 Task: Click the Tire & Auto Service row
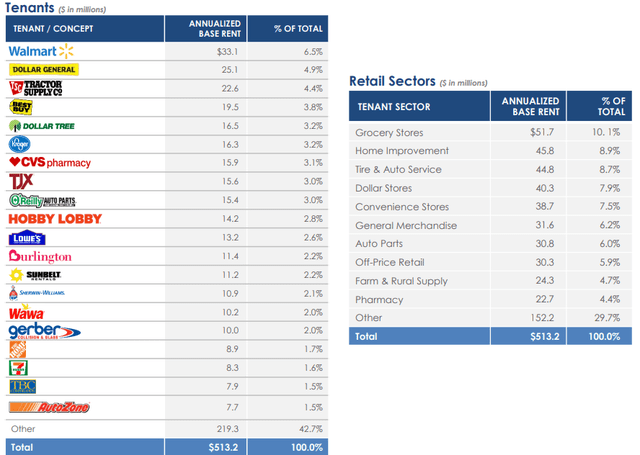click(398, 170)
